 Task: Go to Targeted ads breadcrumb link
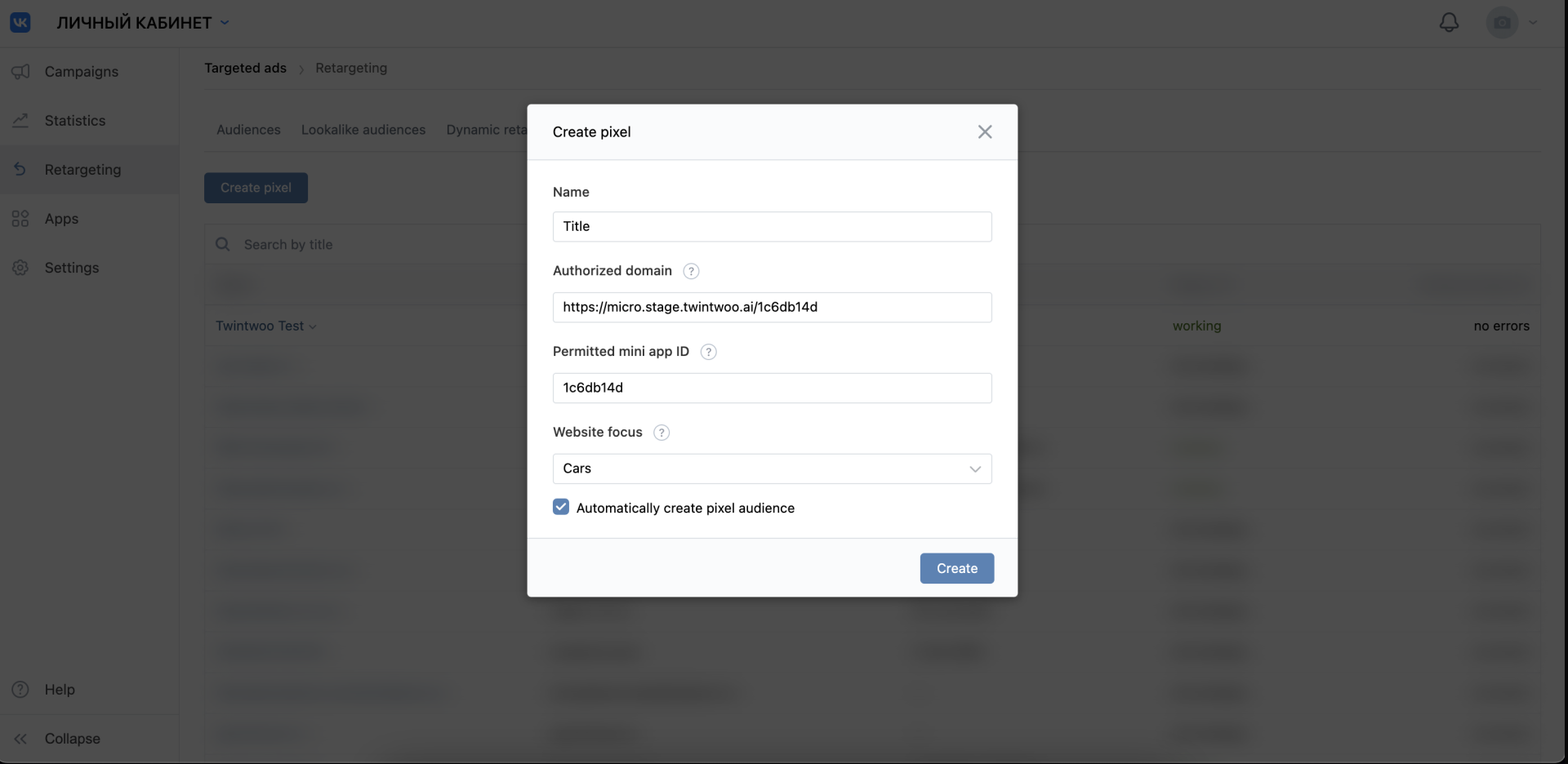coord(245,68)
